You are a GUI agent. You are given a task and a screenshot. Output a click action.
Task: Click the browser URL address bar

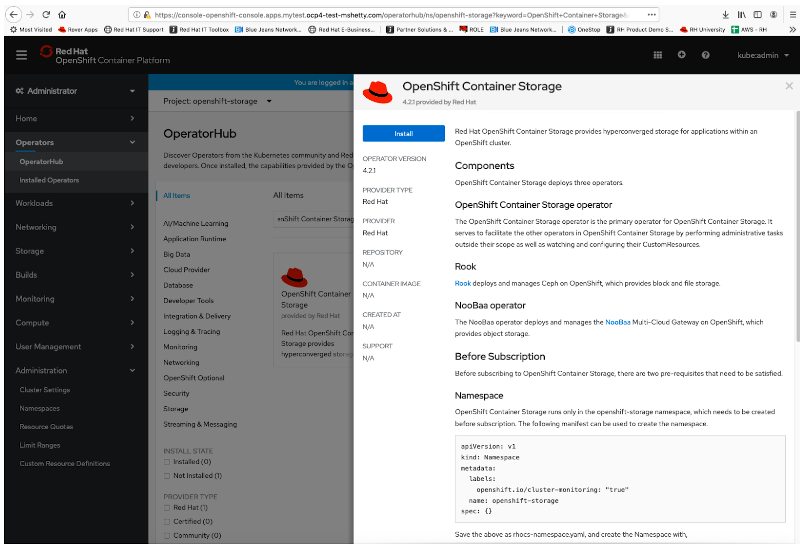pos(393,15)
